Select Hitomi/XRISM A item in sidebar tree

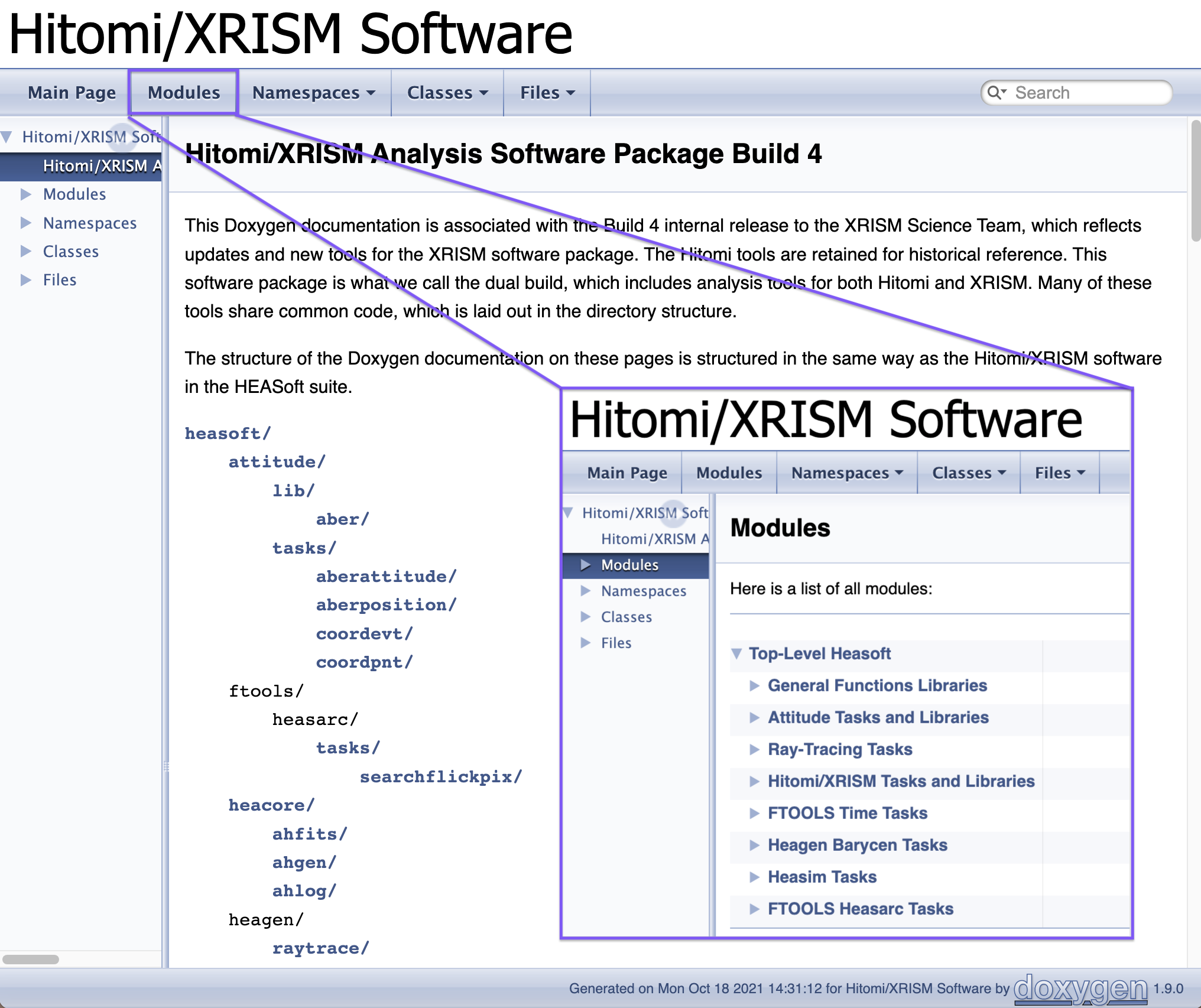(102, 166)
